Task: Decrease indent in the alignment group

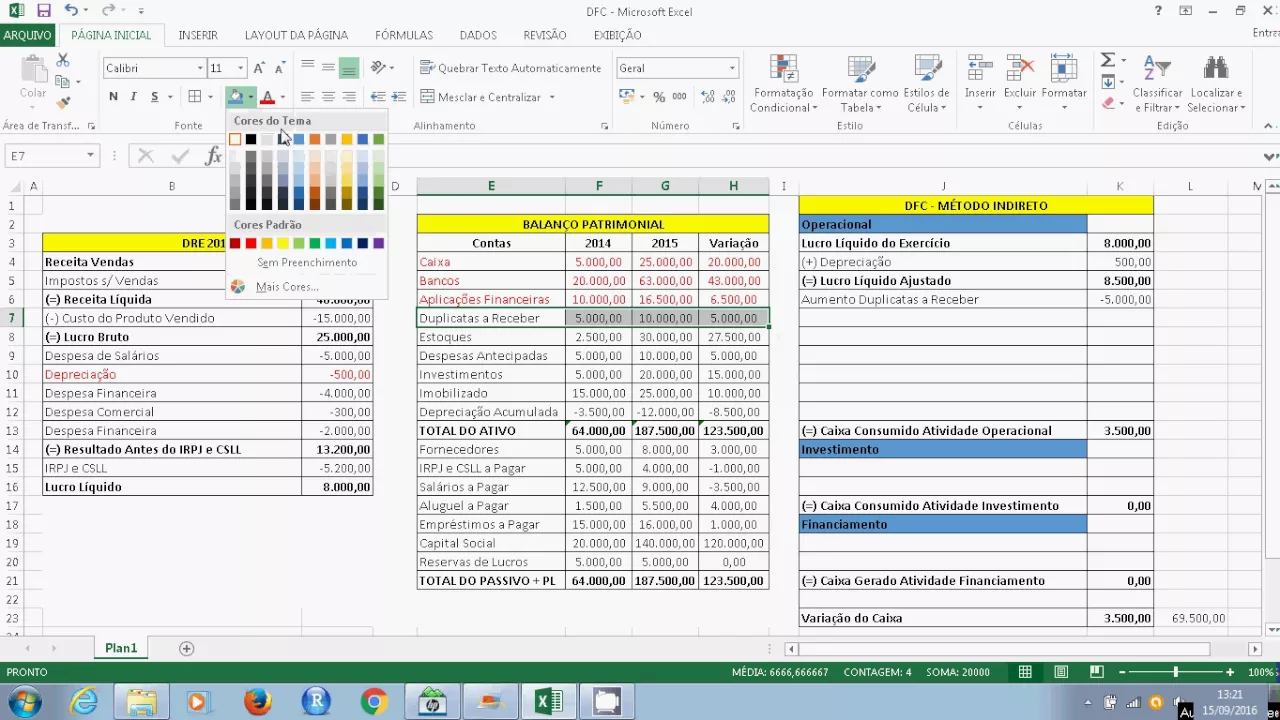Action: tap(378, 97)
